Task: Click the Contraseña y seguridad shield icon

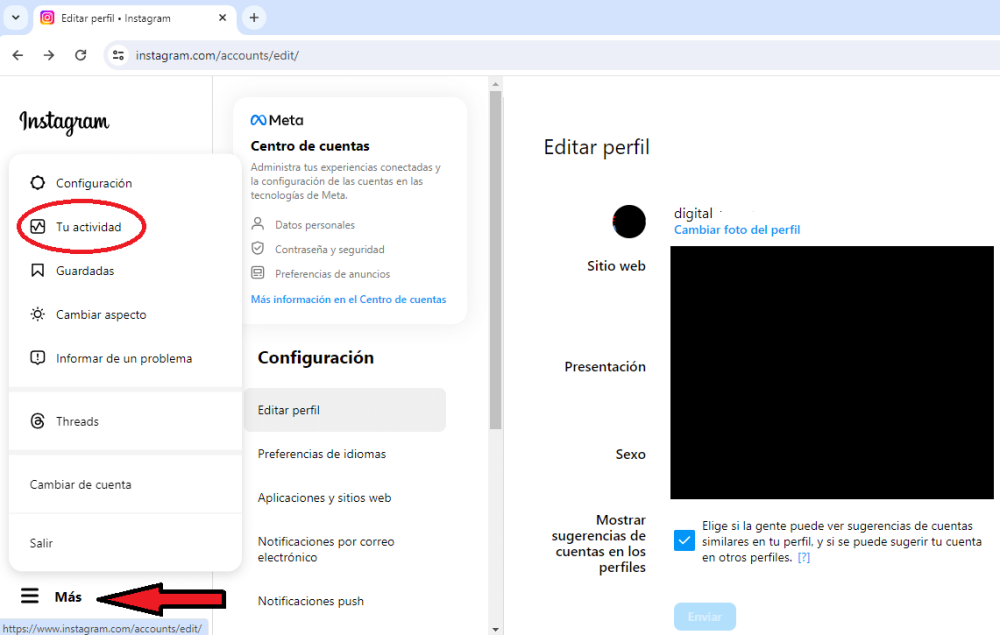Action: [258, 248]
